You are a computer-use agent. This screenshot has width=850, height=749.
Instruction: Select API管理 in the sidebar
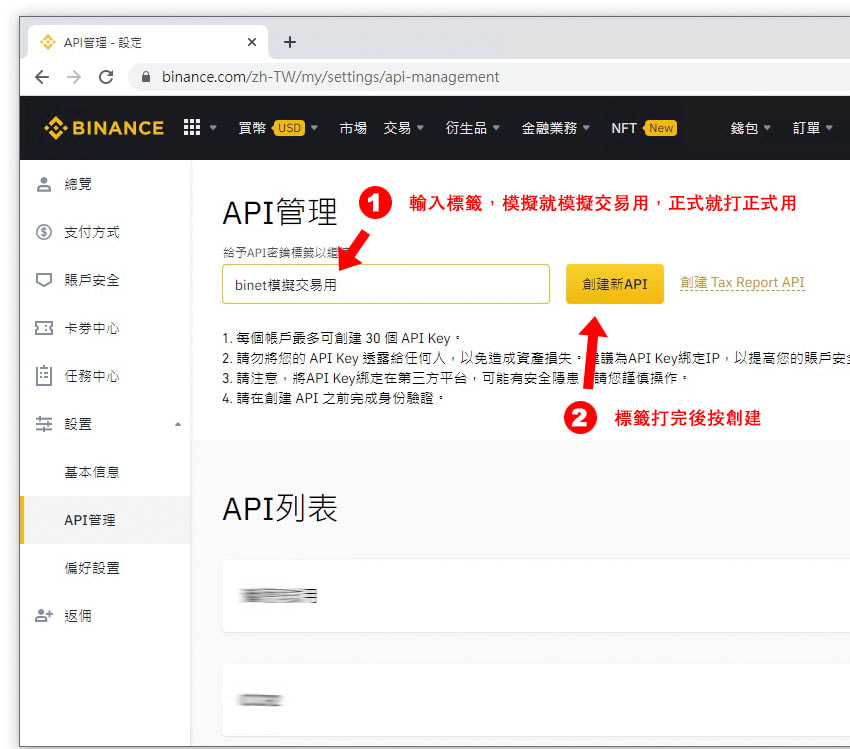click(x=105, y=520)
